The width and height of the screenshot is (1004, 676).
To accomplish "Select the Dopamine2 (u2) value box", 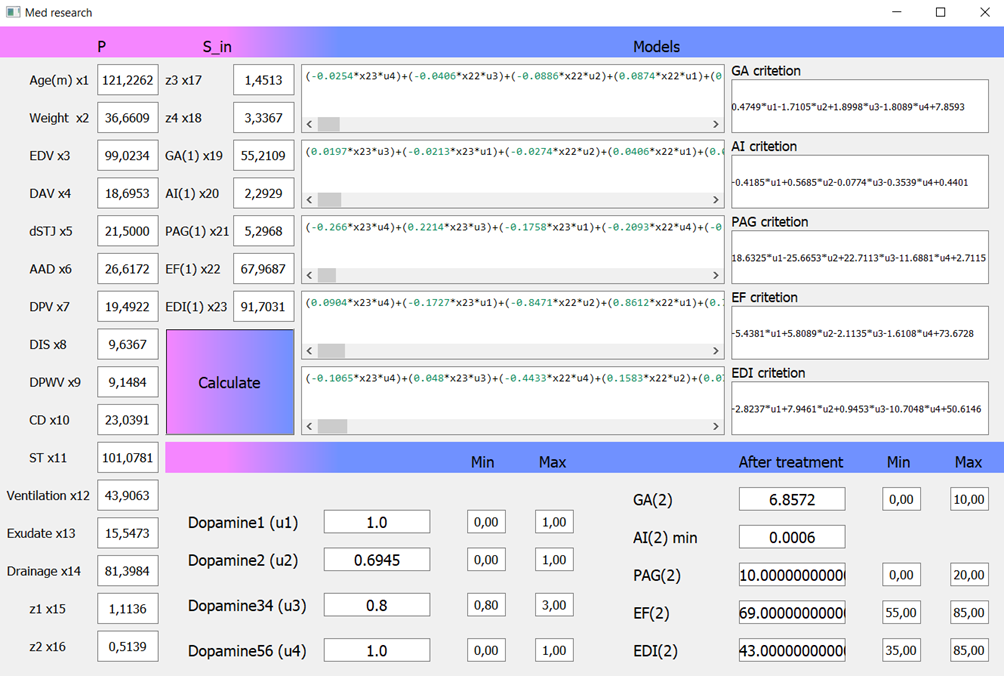I will (376, 559).
